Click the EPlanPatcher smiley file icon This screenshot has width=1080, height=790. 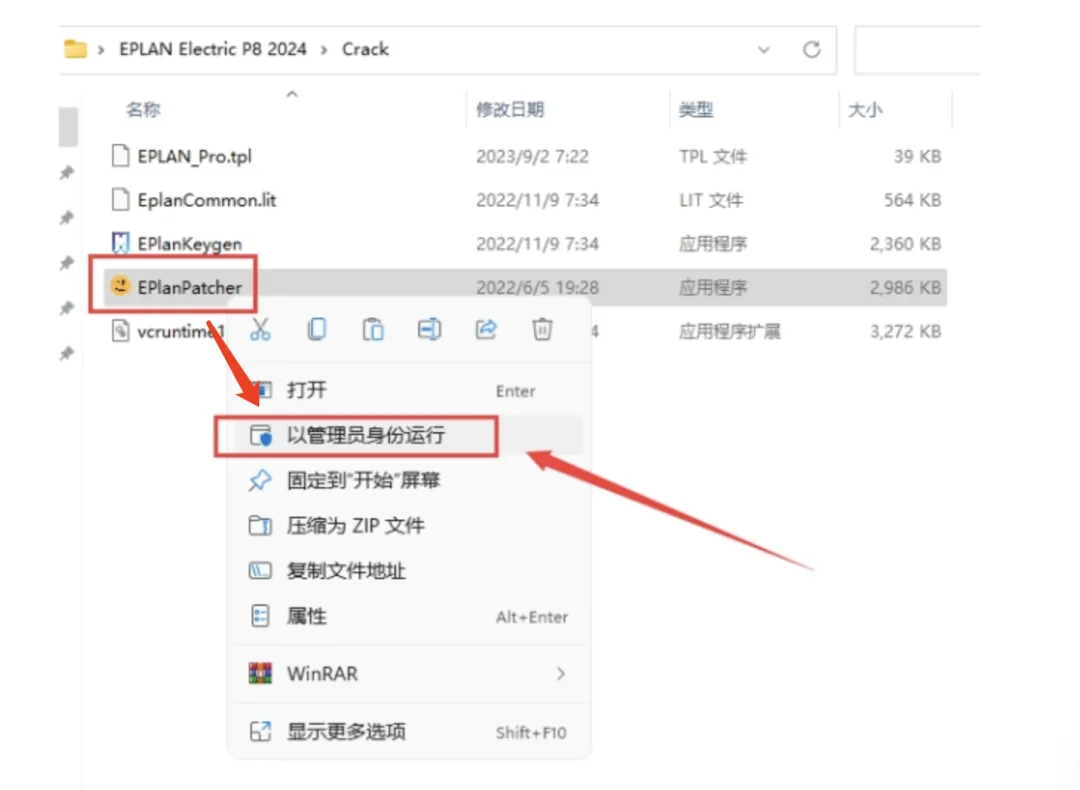tap(121, 286)
